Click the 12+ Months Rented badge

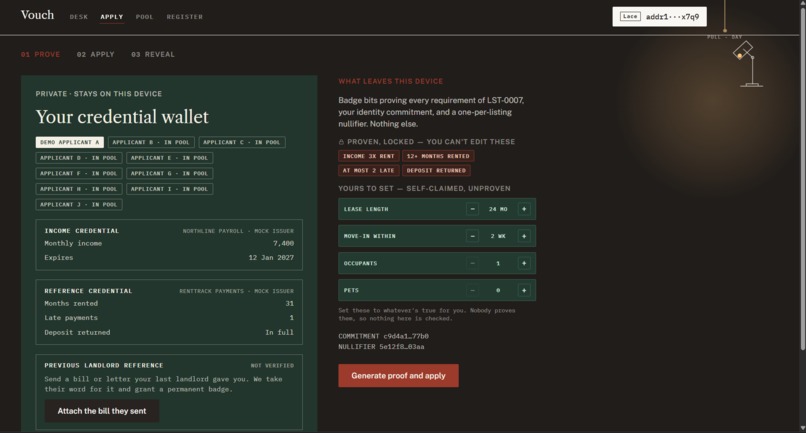(x=438, y=156)
